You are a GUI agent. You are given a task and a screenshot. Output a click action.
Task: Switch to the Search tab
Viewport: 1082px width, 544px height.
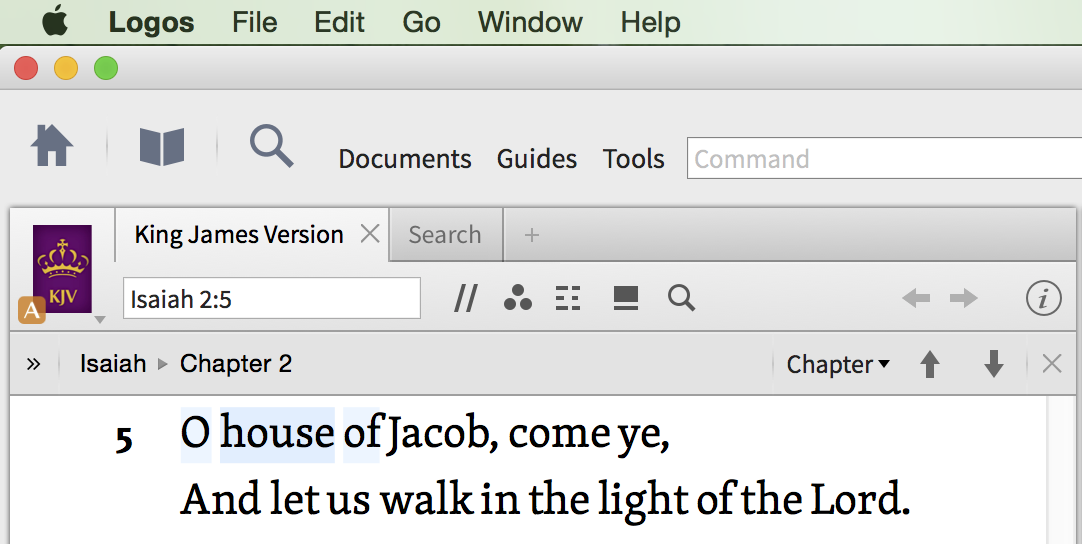pyautogui.click(x=445, y=235)
